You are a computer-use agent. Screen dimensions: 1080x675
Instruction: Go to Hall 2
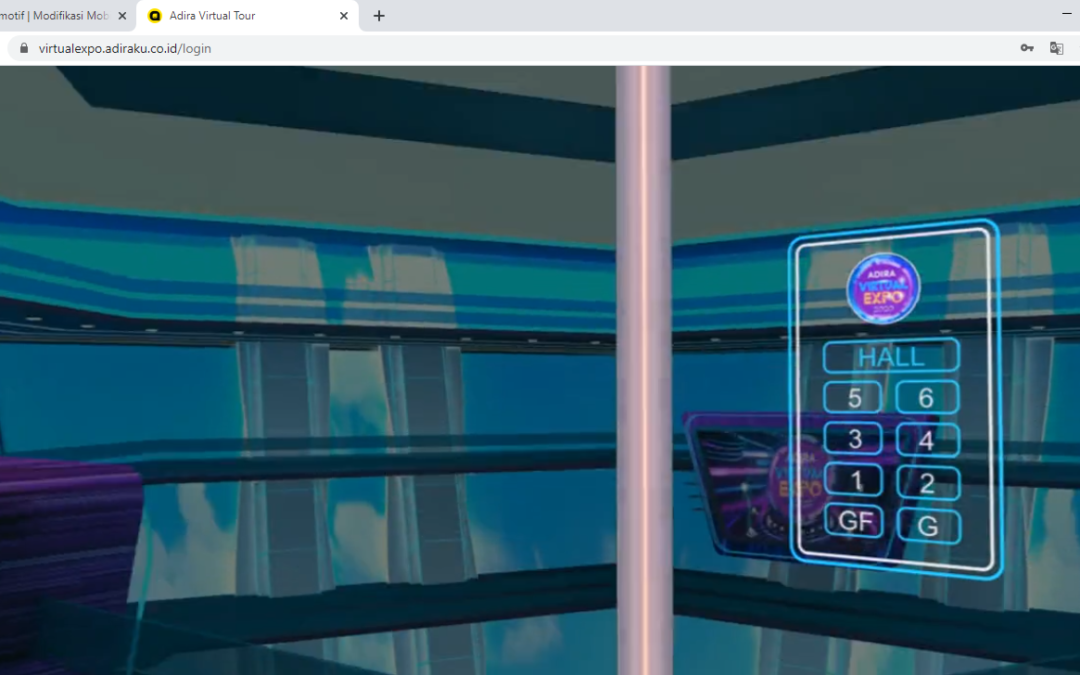927,484
